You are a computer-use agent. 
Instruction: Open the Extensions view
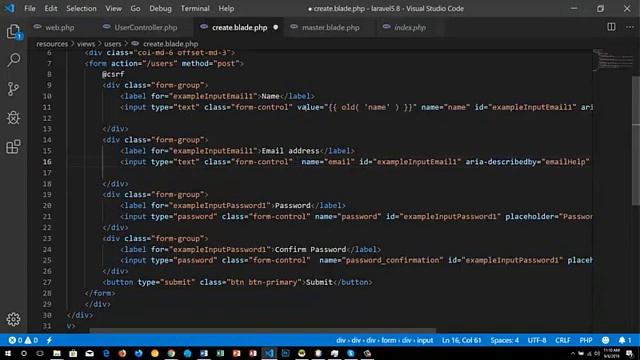pyautogui.click(x=13, y=147)
